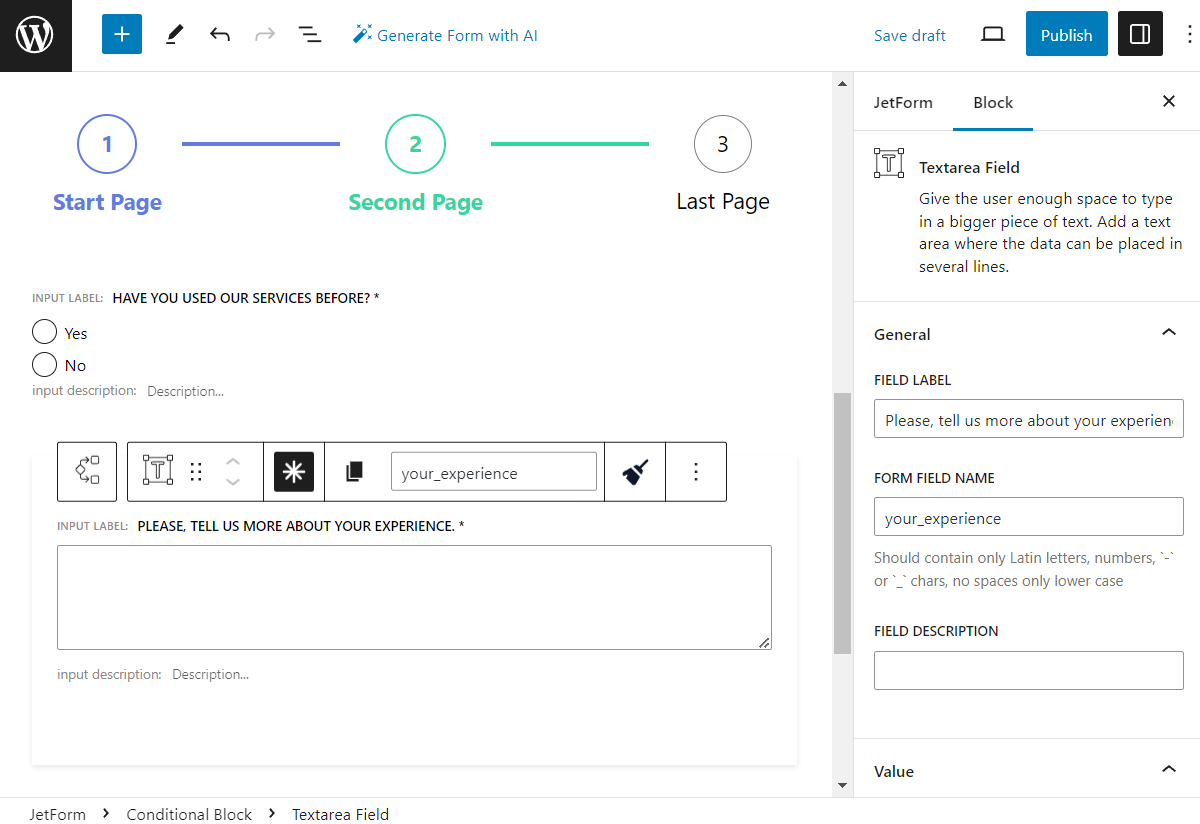This screenshot has width=1200, height=824.
Task: Open the Document Overview list icon
Action: tap(310, 33)
